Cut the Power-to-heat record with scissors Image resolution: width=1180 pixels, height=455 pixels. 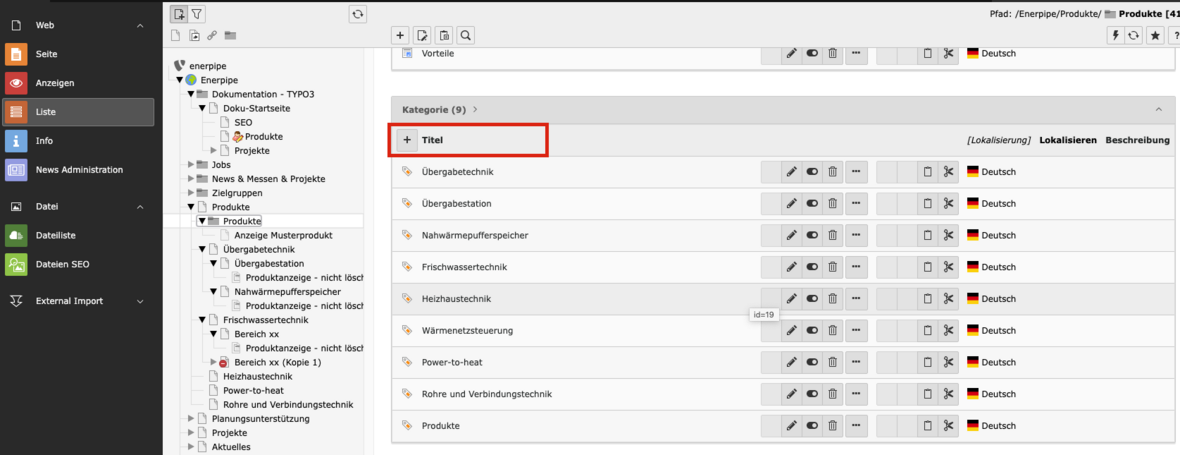point(947,362)
